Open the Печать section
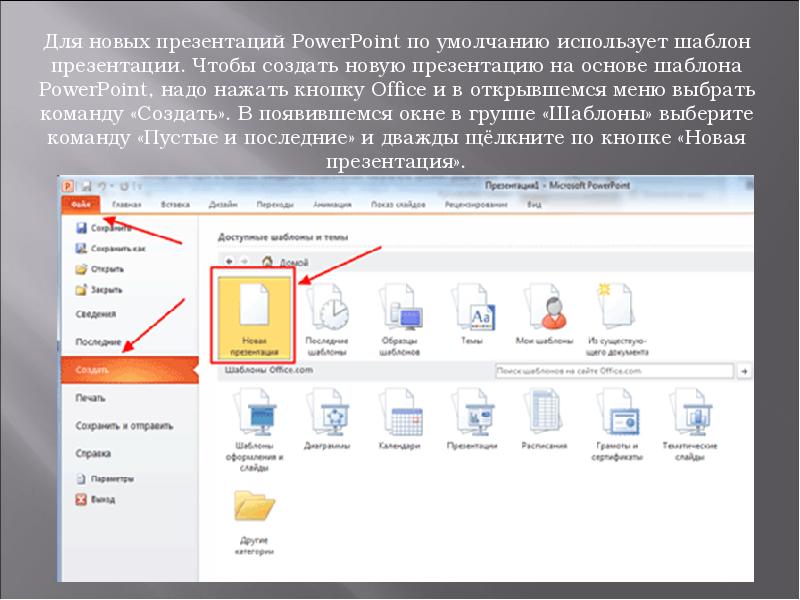800x600 pixels. pos(90,398)
